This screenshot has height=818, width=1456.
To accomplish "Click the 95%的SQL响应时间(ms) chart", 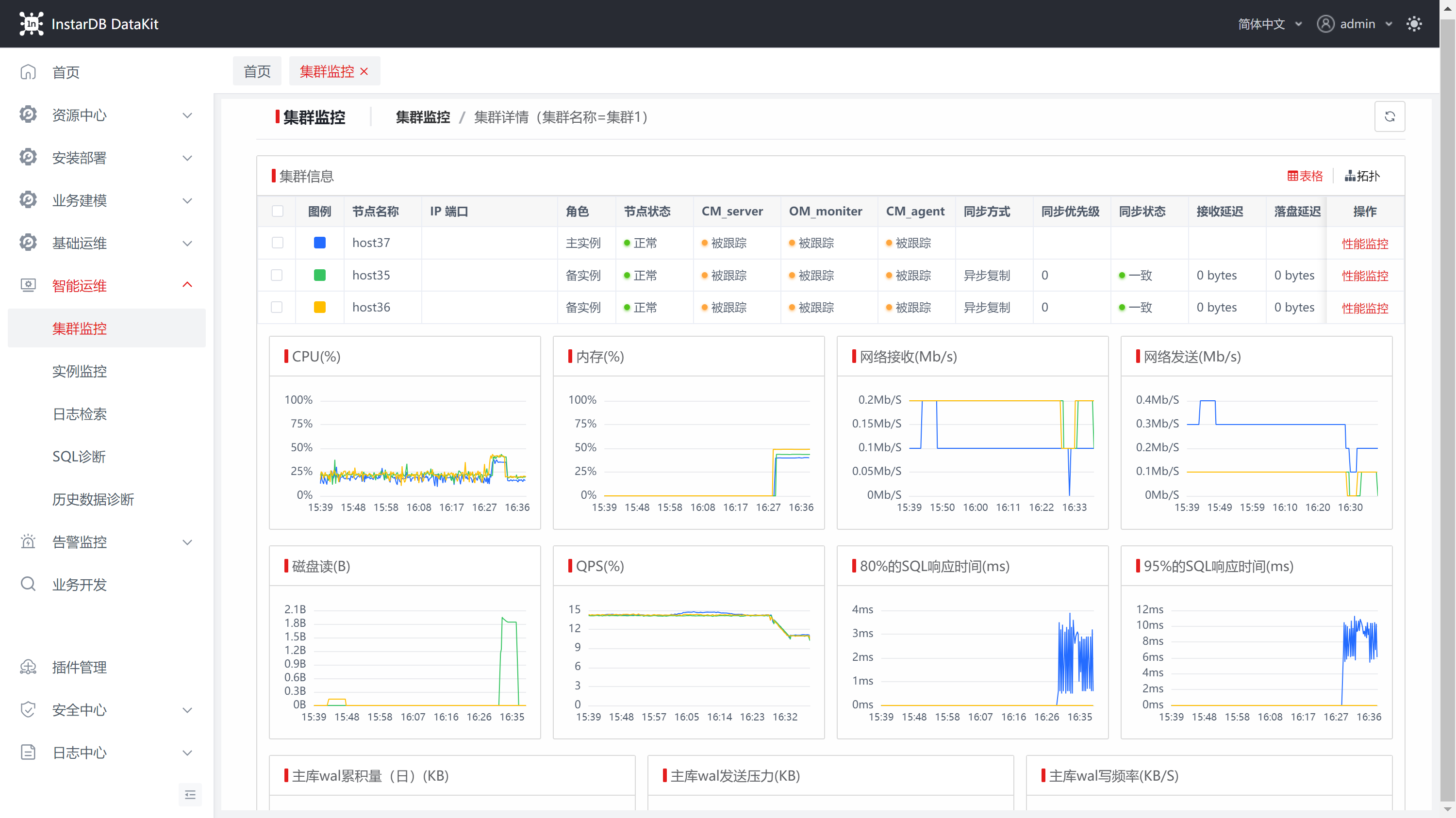I will point(1257,642).
